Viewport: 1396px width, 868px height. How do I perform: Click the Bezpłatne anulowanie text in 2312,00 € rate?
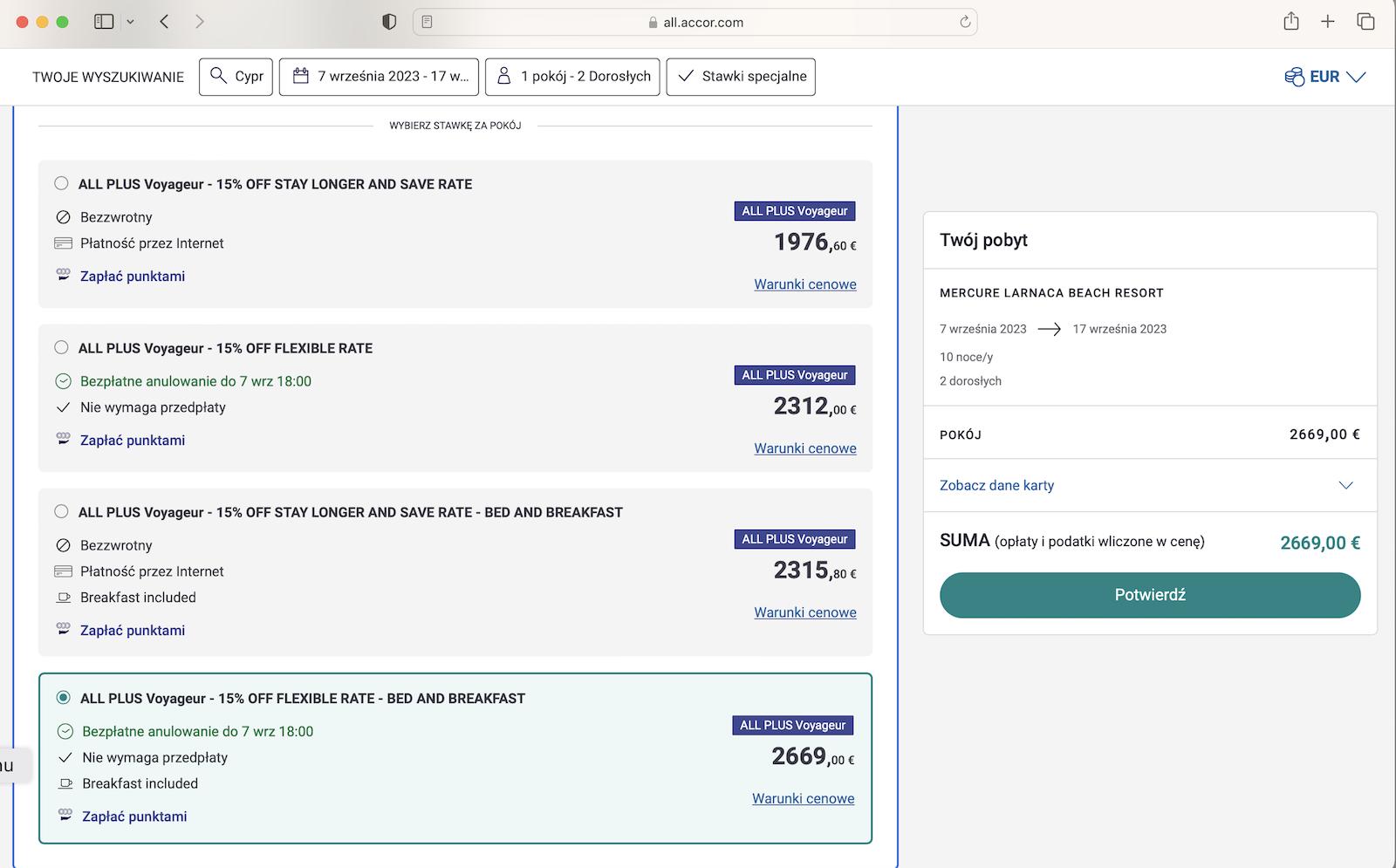(195, 381)
